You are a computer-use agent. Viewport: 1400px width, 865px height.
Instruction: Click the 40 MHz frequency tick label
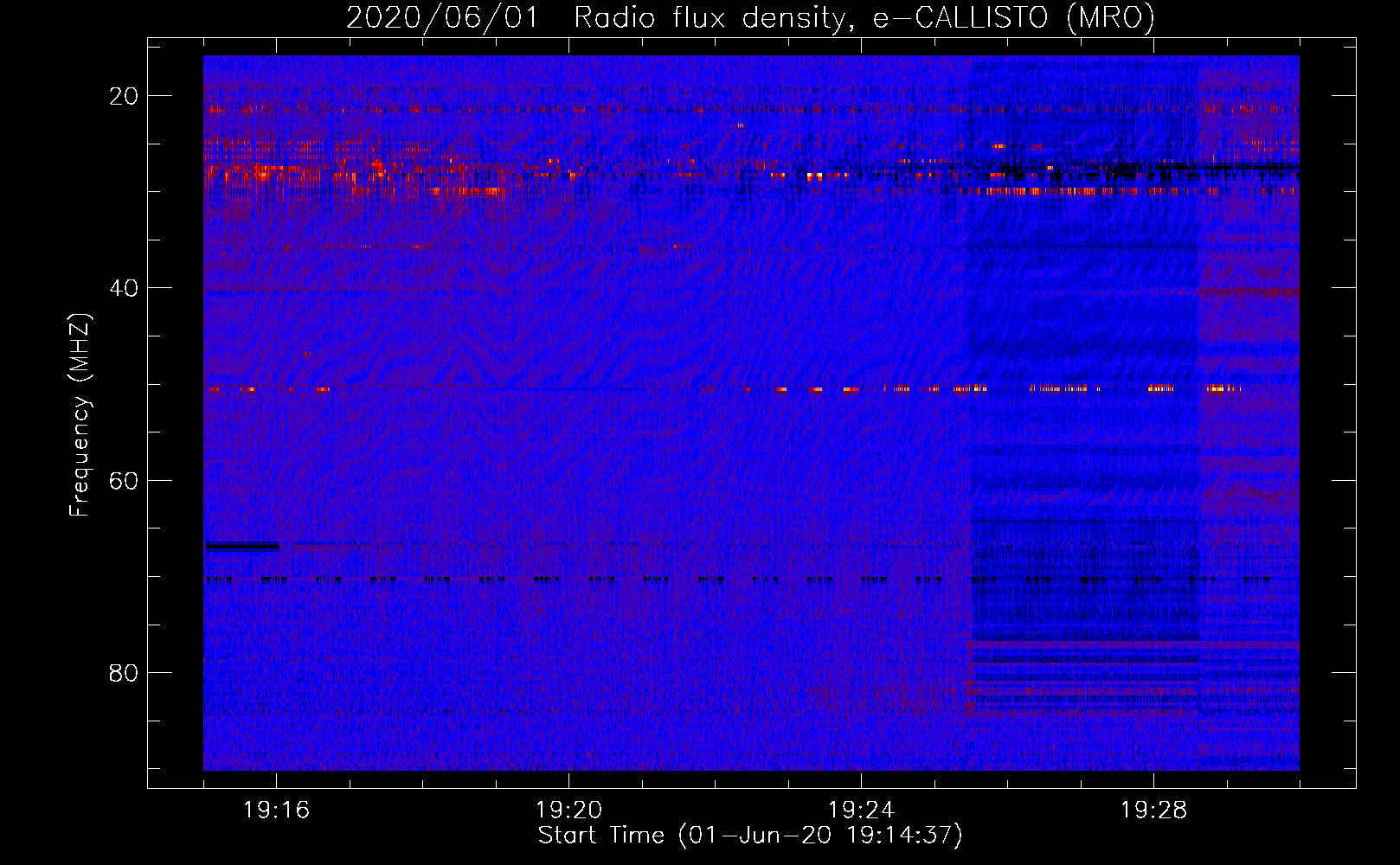point(124,288)
